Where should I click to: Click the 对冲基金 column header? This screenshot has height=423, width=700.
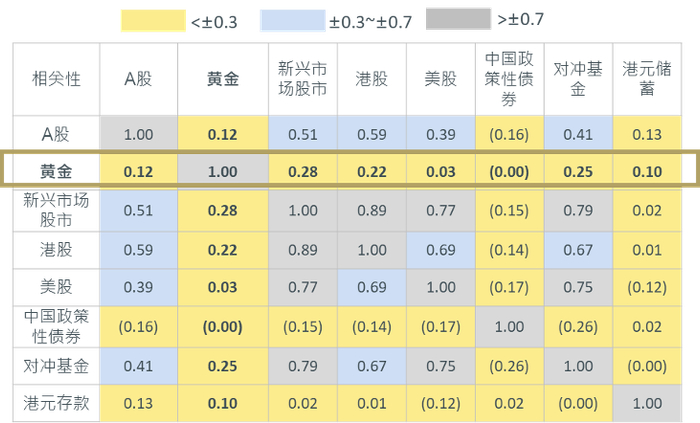click(x=578, y=78)
